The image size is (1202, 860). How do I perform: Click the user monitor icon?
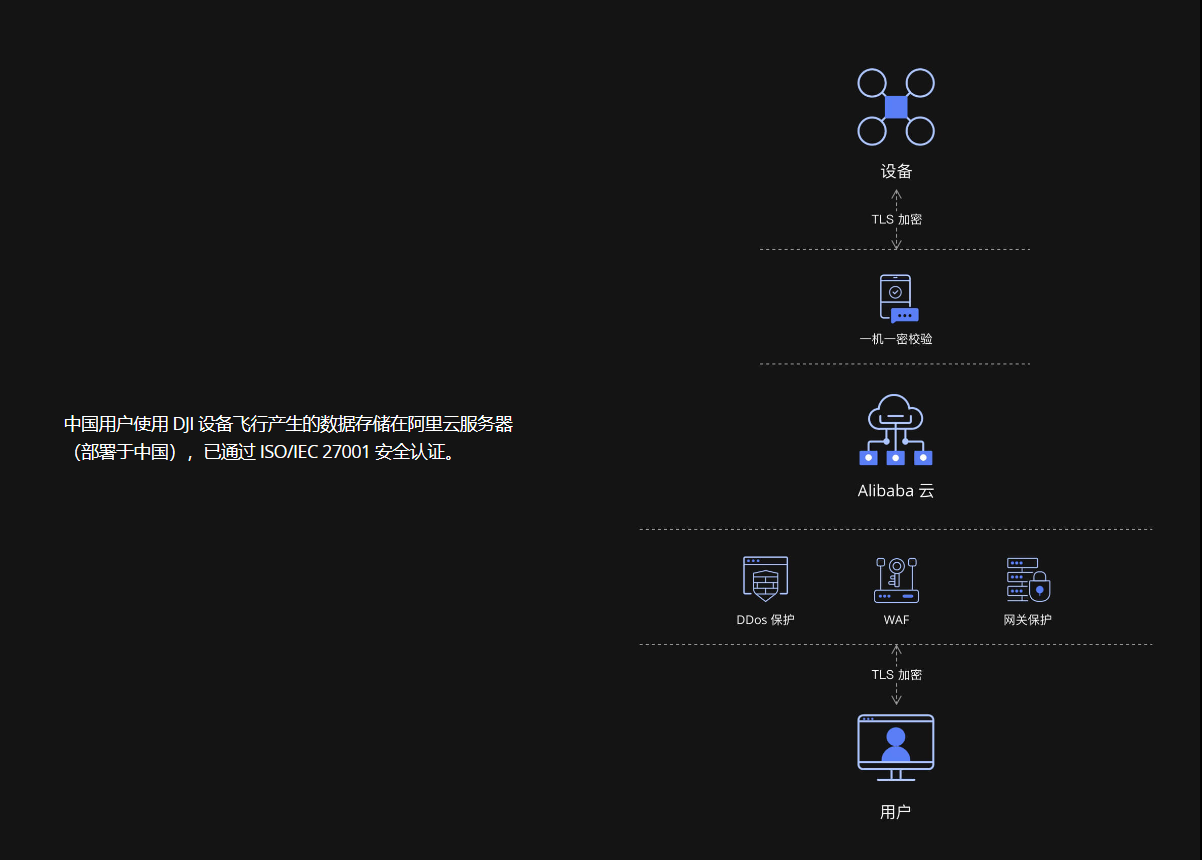pyautogui.click(x=896, y=747)
